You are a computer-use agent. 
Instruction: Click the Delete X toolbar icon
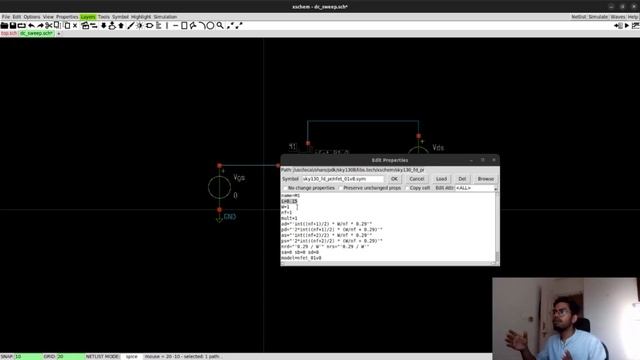coord(75,25)
